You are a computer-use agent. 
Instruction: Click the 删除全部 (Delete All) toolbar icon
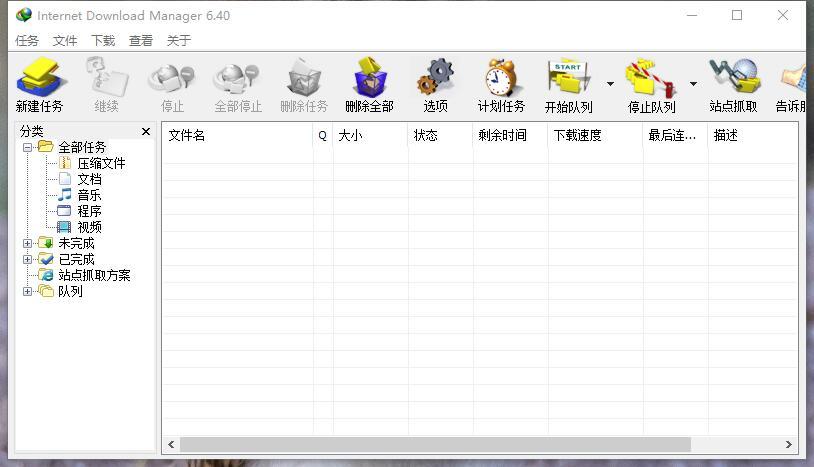click(x=369, y=78)
